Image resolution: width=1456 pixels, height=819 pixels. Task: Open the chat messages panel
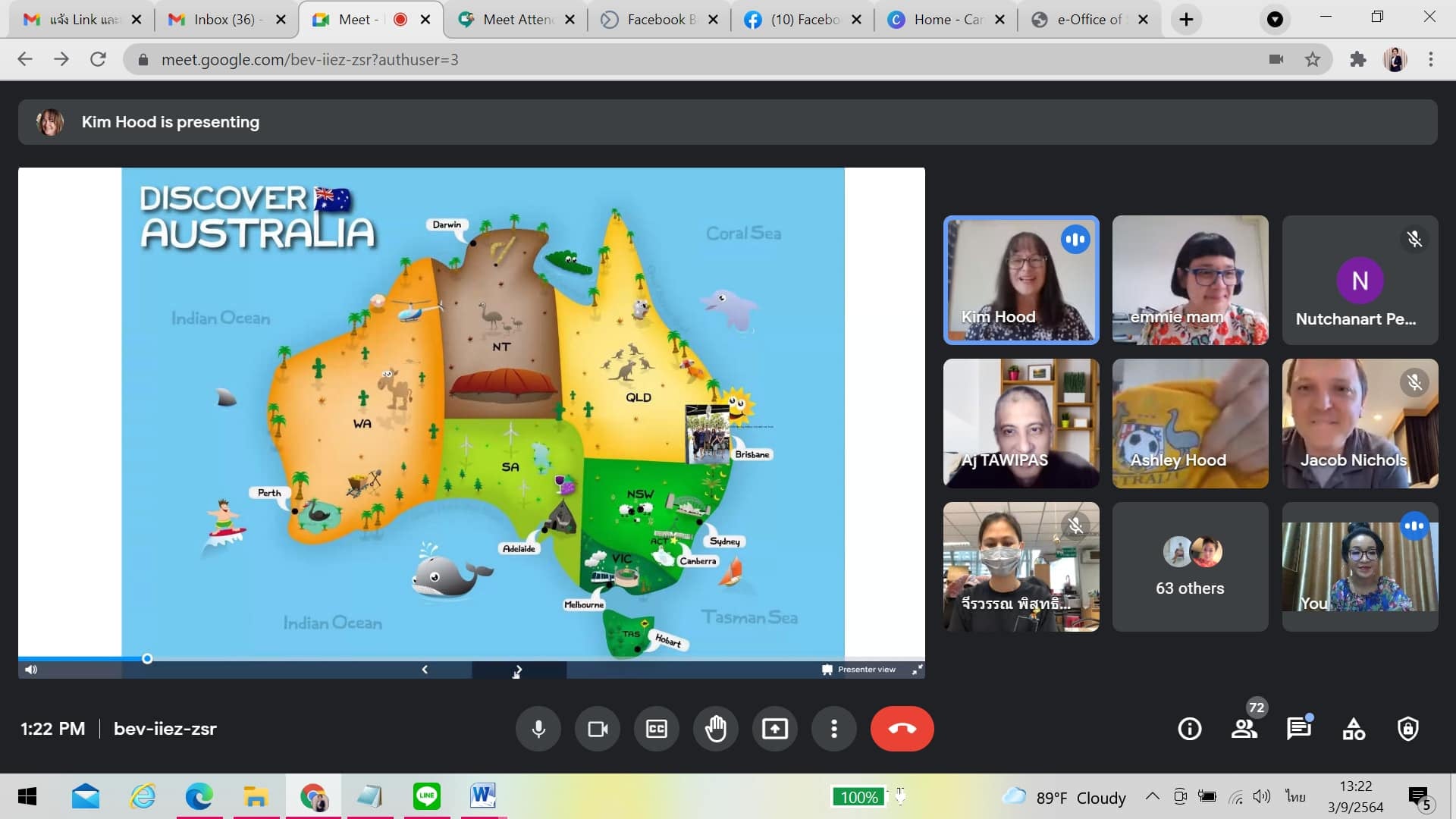pos(1298,729)
